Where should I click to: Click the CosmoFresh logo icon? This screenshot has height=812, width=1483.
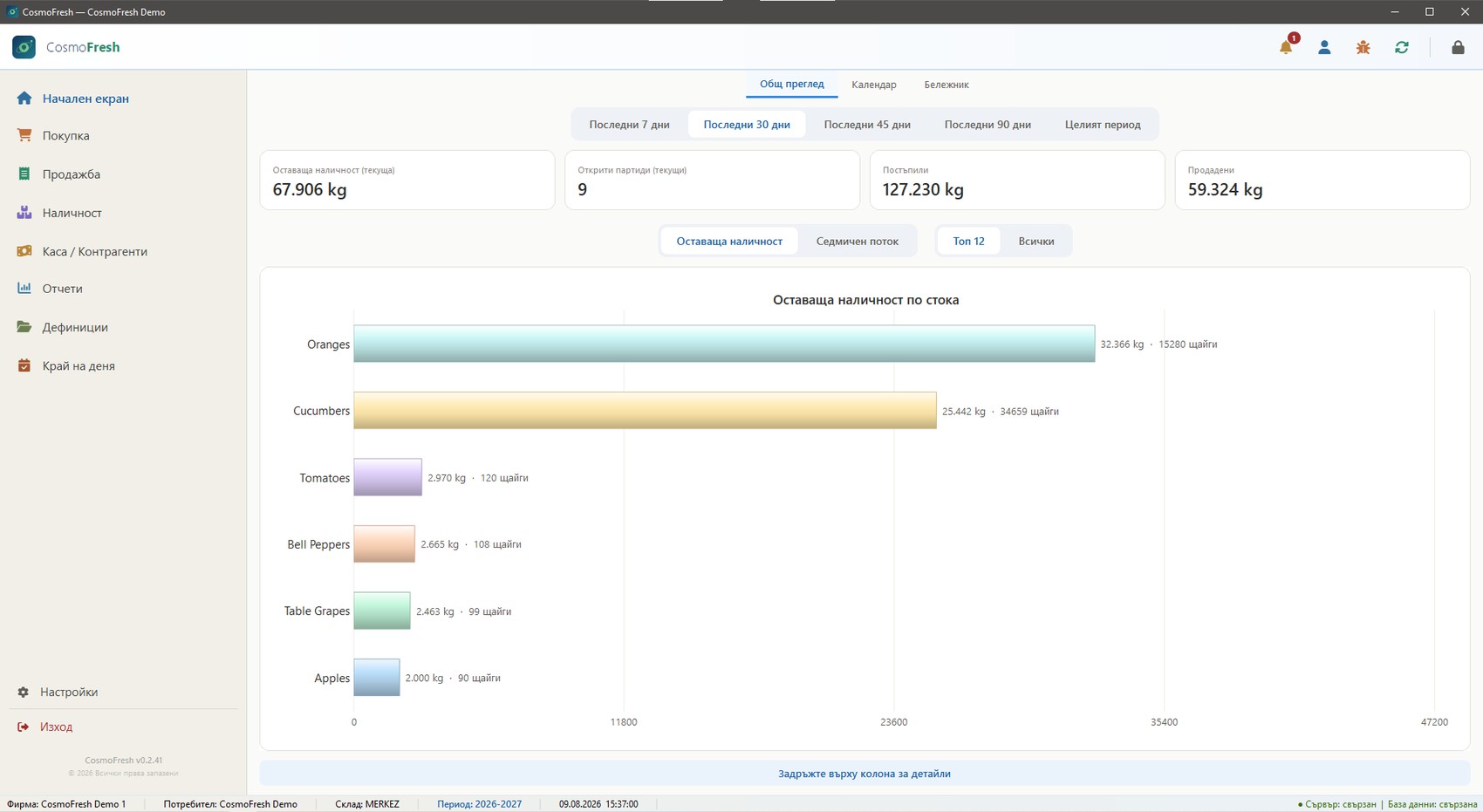pos(24,47)
